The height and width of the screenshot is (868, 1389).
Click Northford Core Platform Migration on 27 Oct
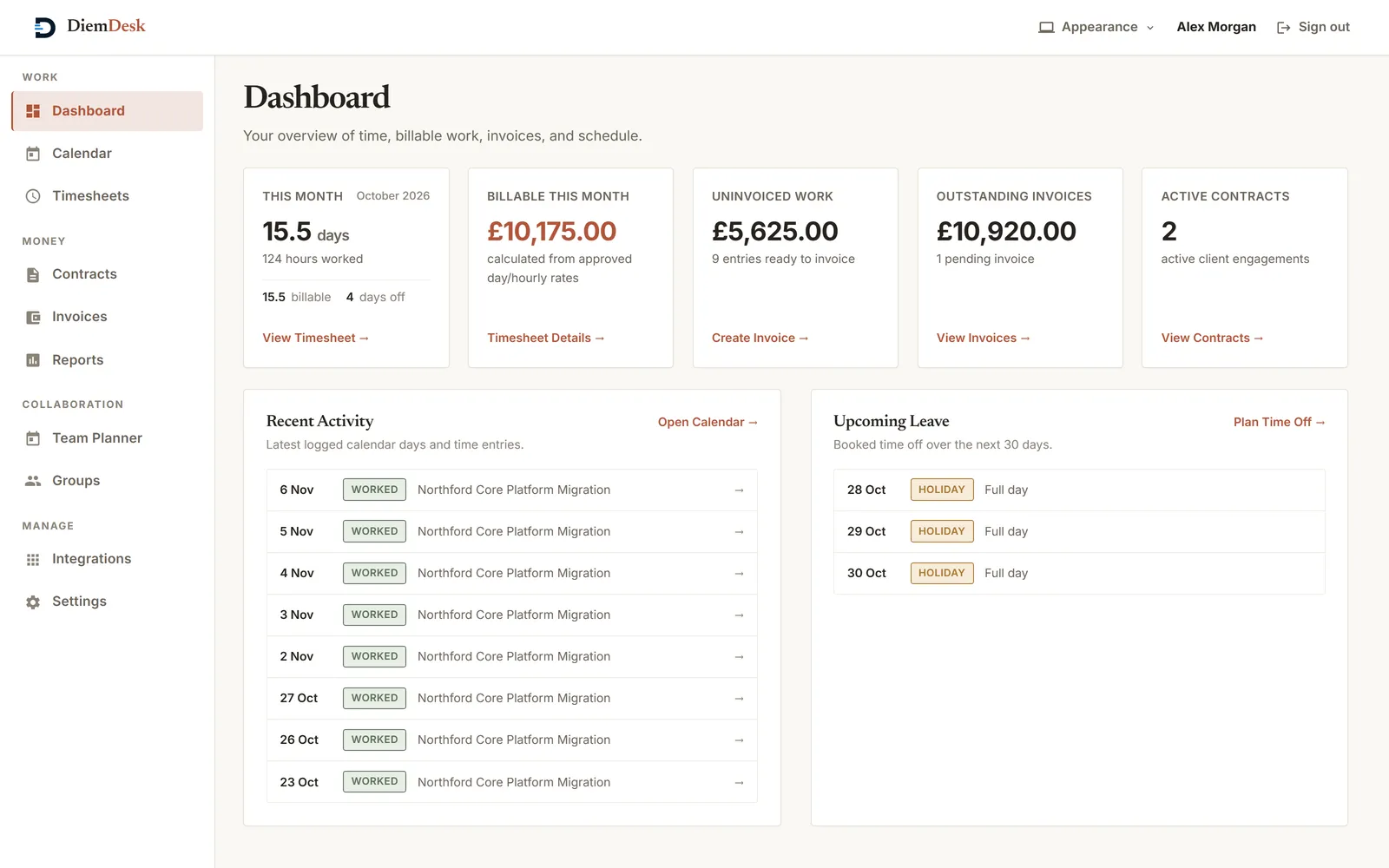(x=514, y=698)
